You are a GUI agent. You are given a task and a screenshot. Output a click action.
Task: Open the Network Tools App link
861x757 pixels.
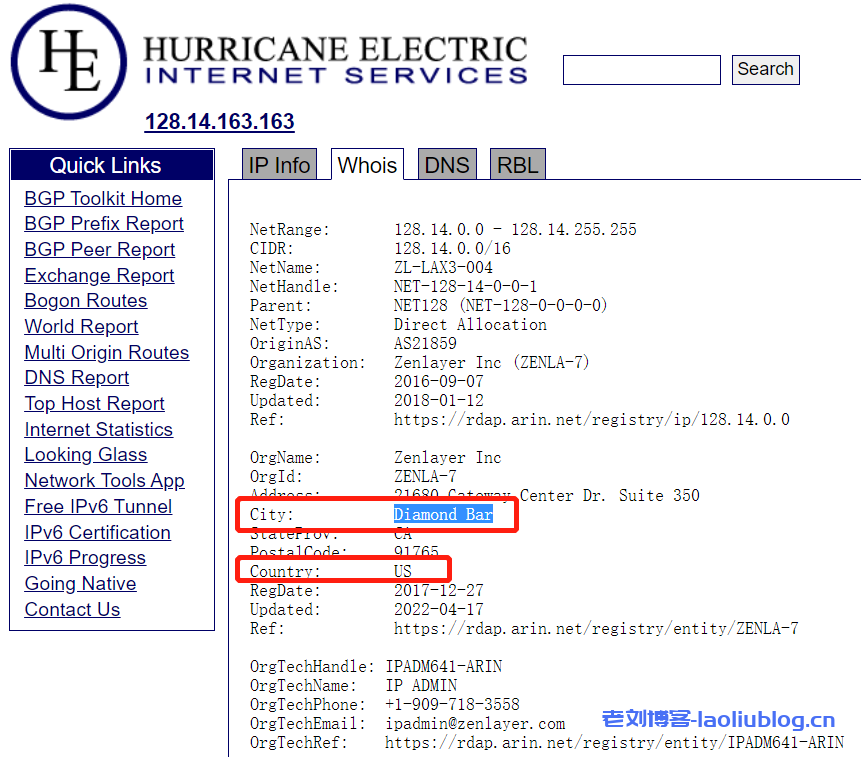click(x=104, y=481)
